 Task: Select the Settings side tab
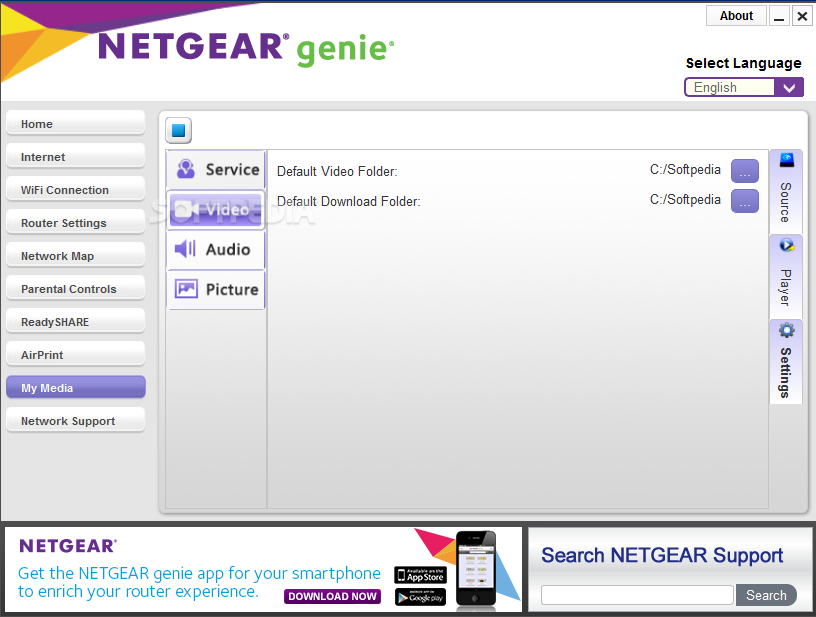point(786,362)
